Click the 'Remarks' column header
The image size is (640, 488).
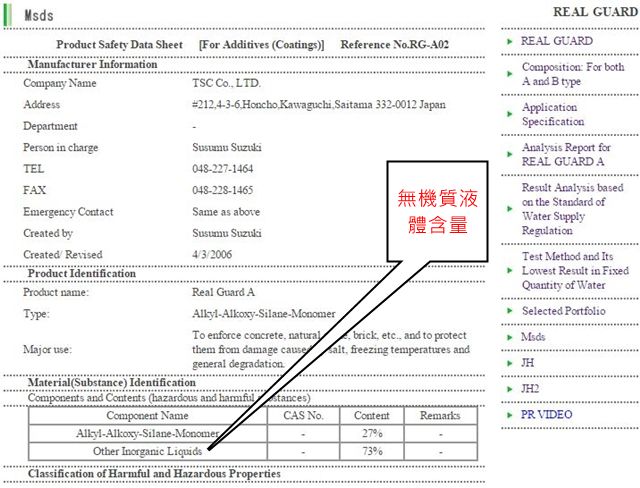[440, 415]
